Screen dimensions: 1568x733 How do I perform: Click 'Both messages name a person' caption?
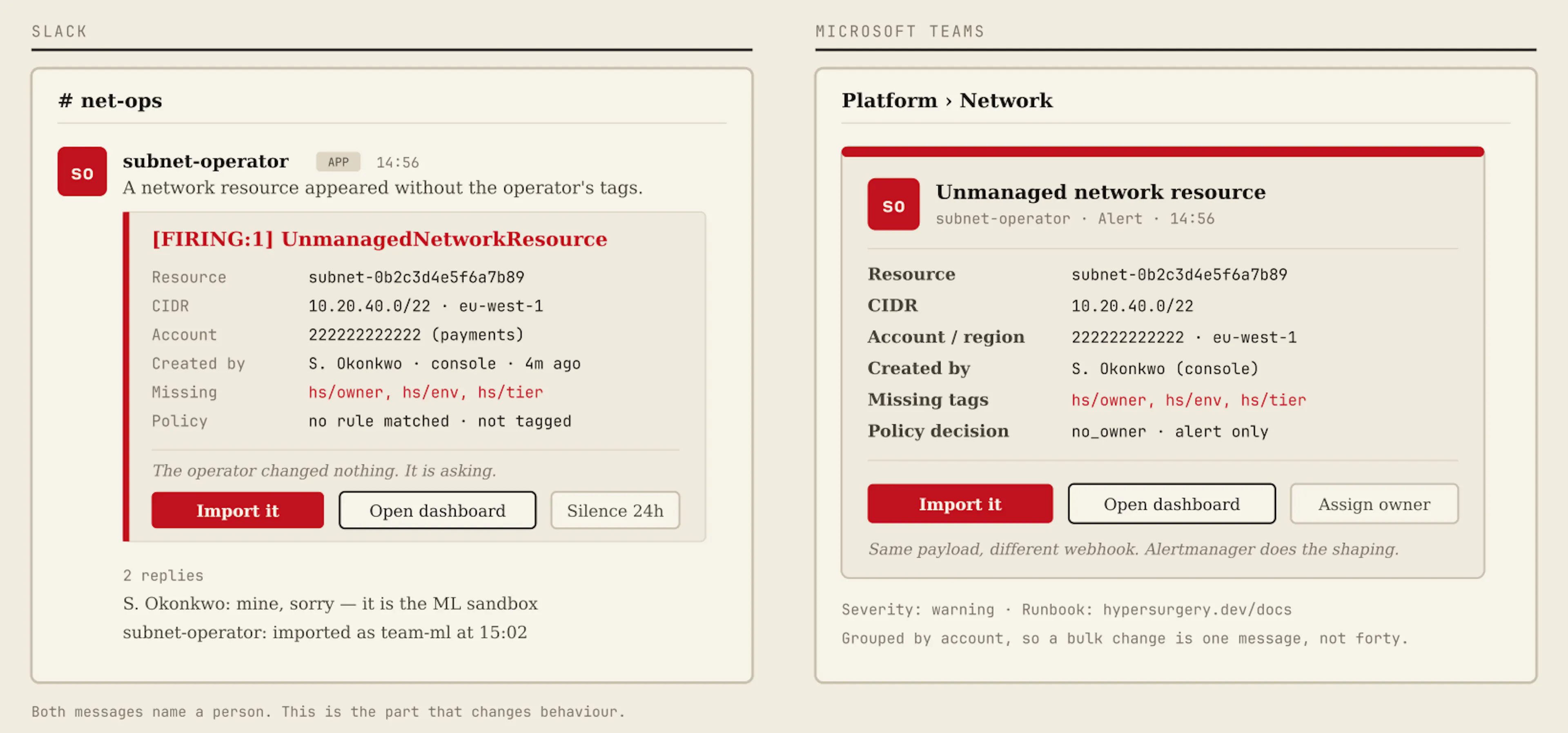point(328,712)
